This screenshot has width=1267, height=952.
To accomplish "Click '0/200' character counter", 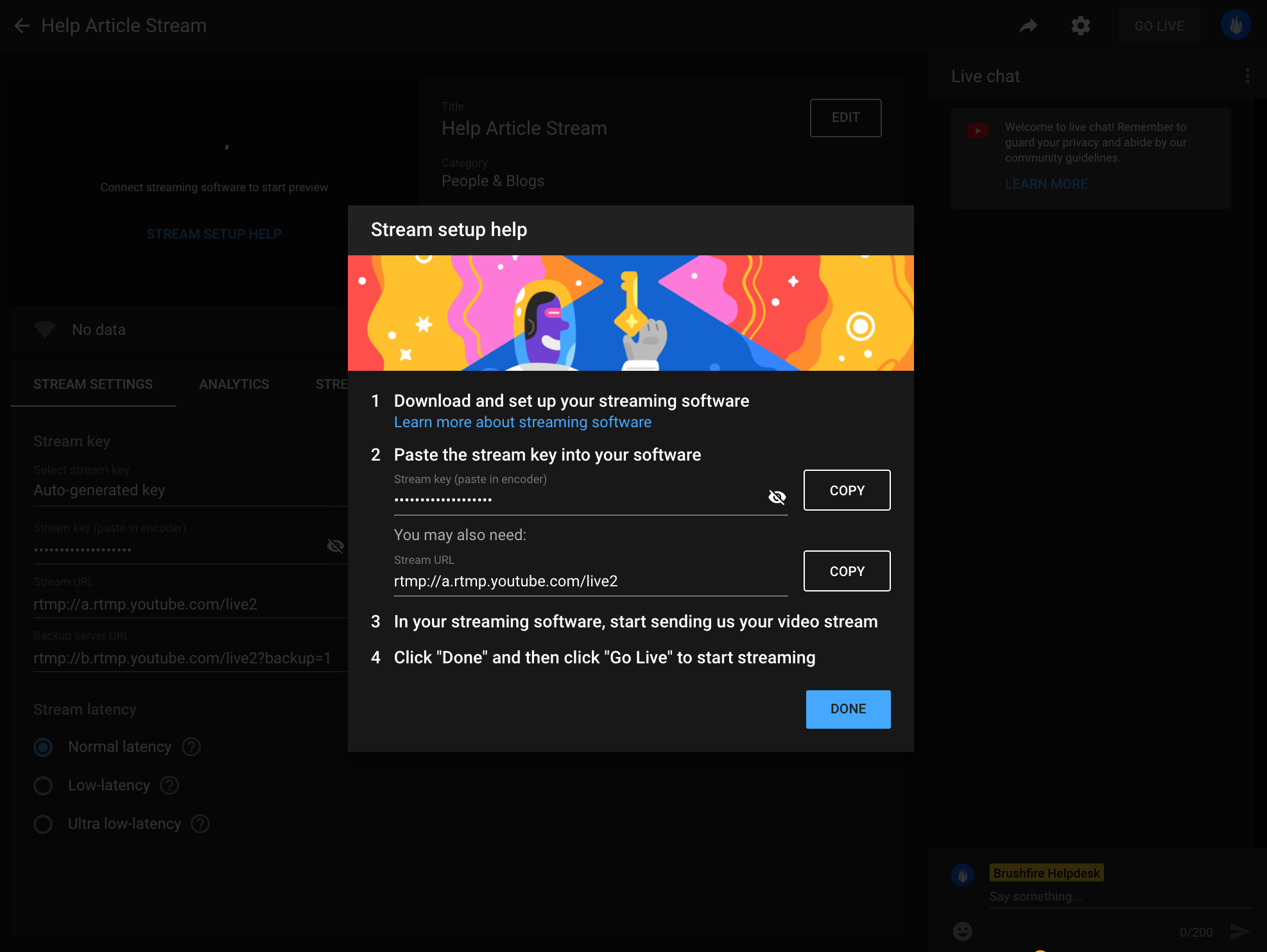I will 1196,932.
